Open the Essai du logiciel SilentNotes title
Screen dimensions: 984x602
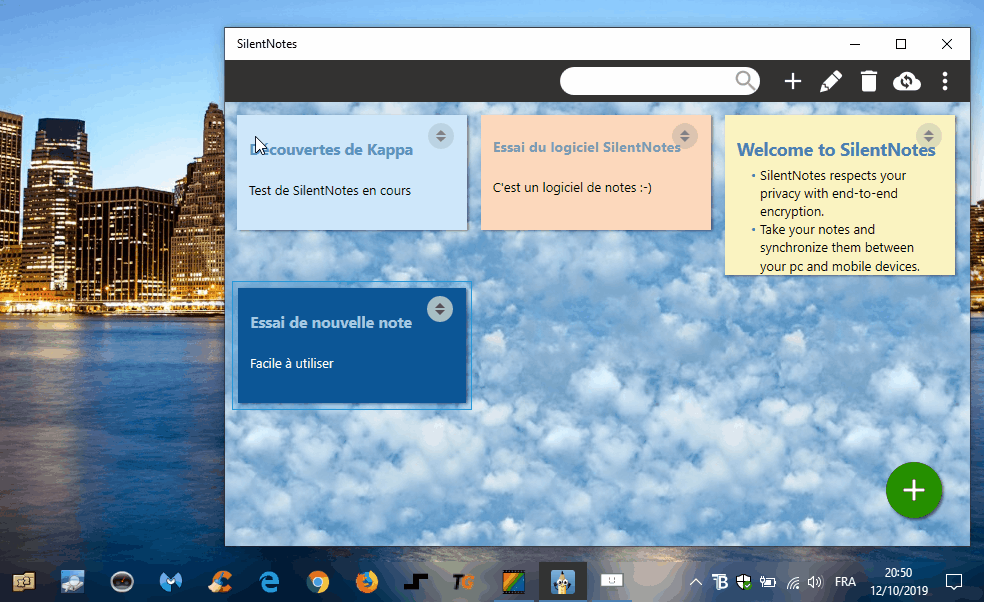[x=587, y=147]
